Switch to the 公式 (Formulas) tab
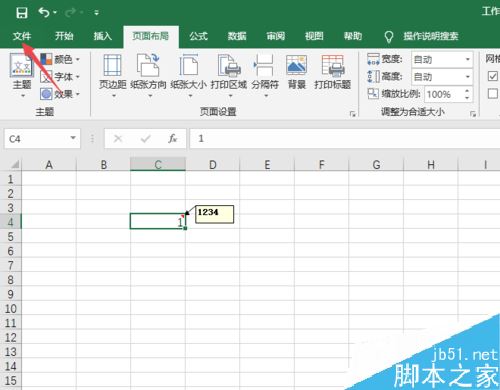The image size is (500, 390). 199,36
